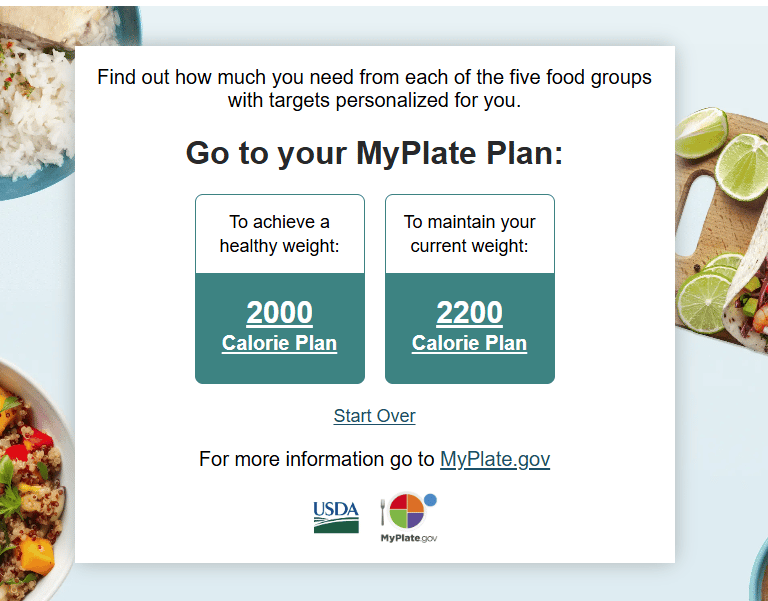This screenshot has width=768, height=601.
Task: Click the USDA logo
Action: point(335,517)
